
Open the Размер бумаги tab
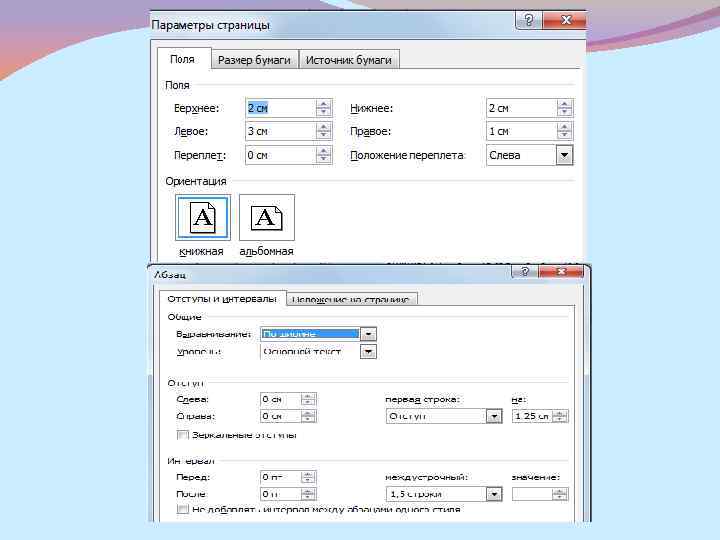[254, 60]
